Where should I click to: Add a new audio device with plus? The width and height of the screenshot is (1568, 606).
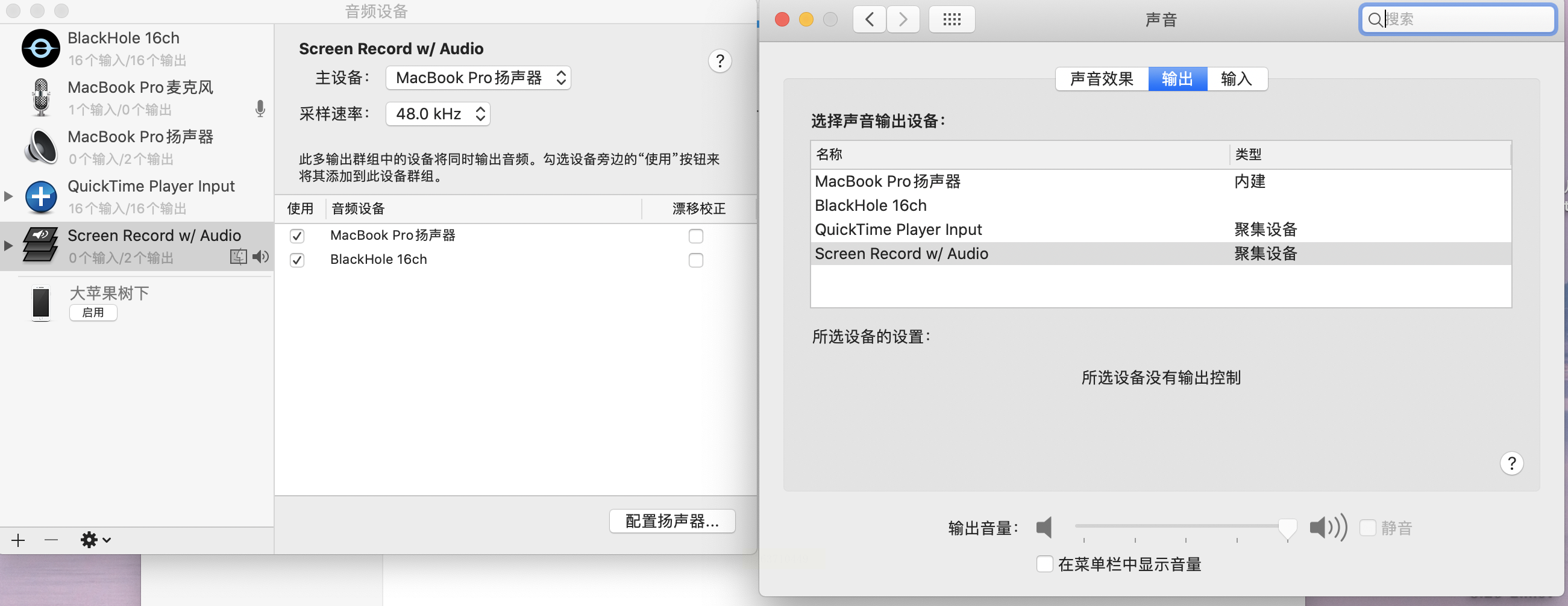click(x=18, y=540)
